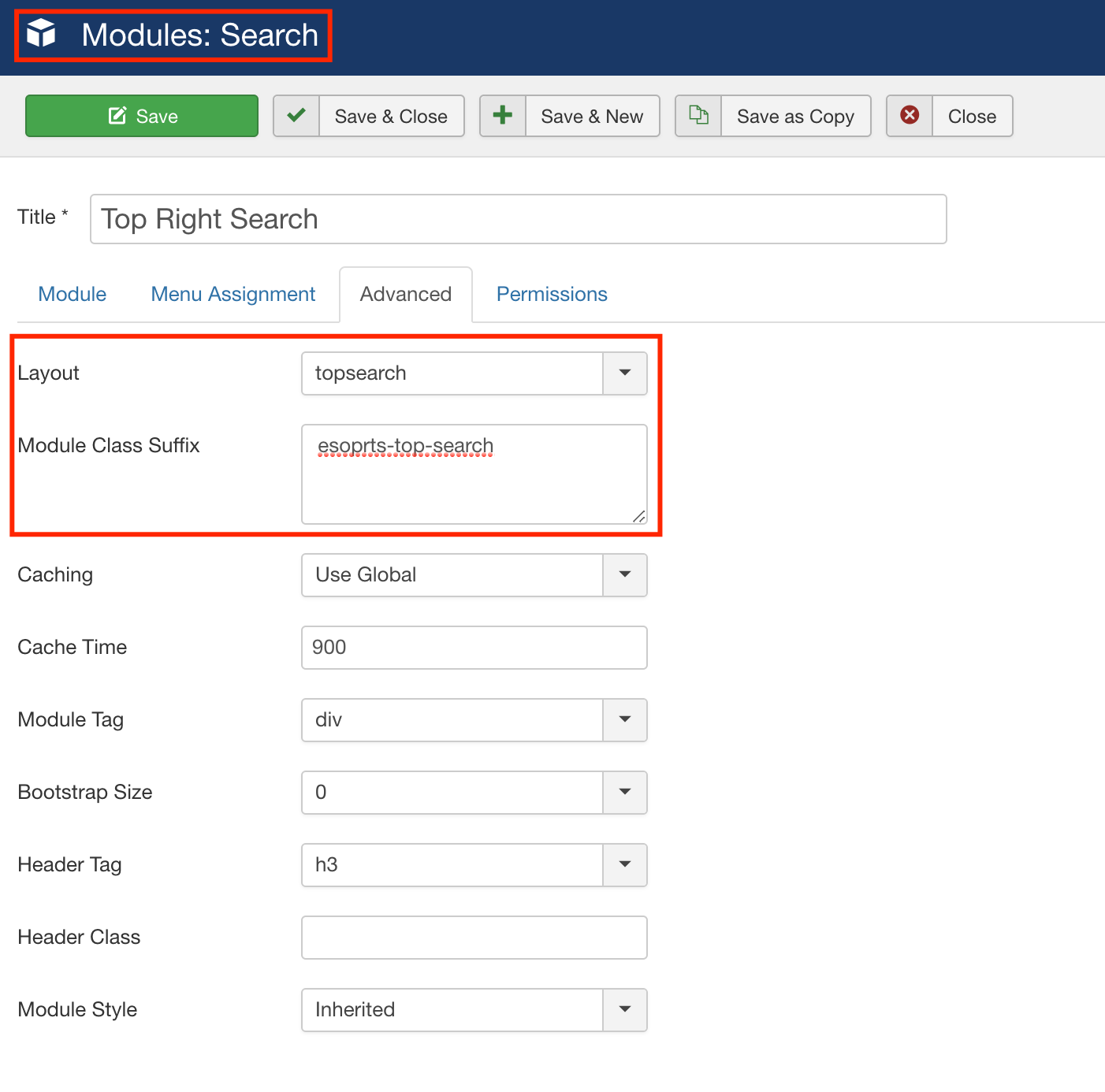Open the Menu Assignment tab
The height and width of the screenshot is (1092, 1105).
pos(233,295)
